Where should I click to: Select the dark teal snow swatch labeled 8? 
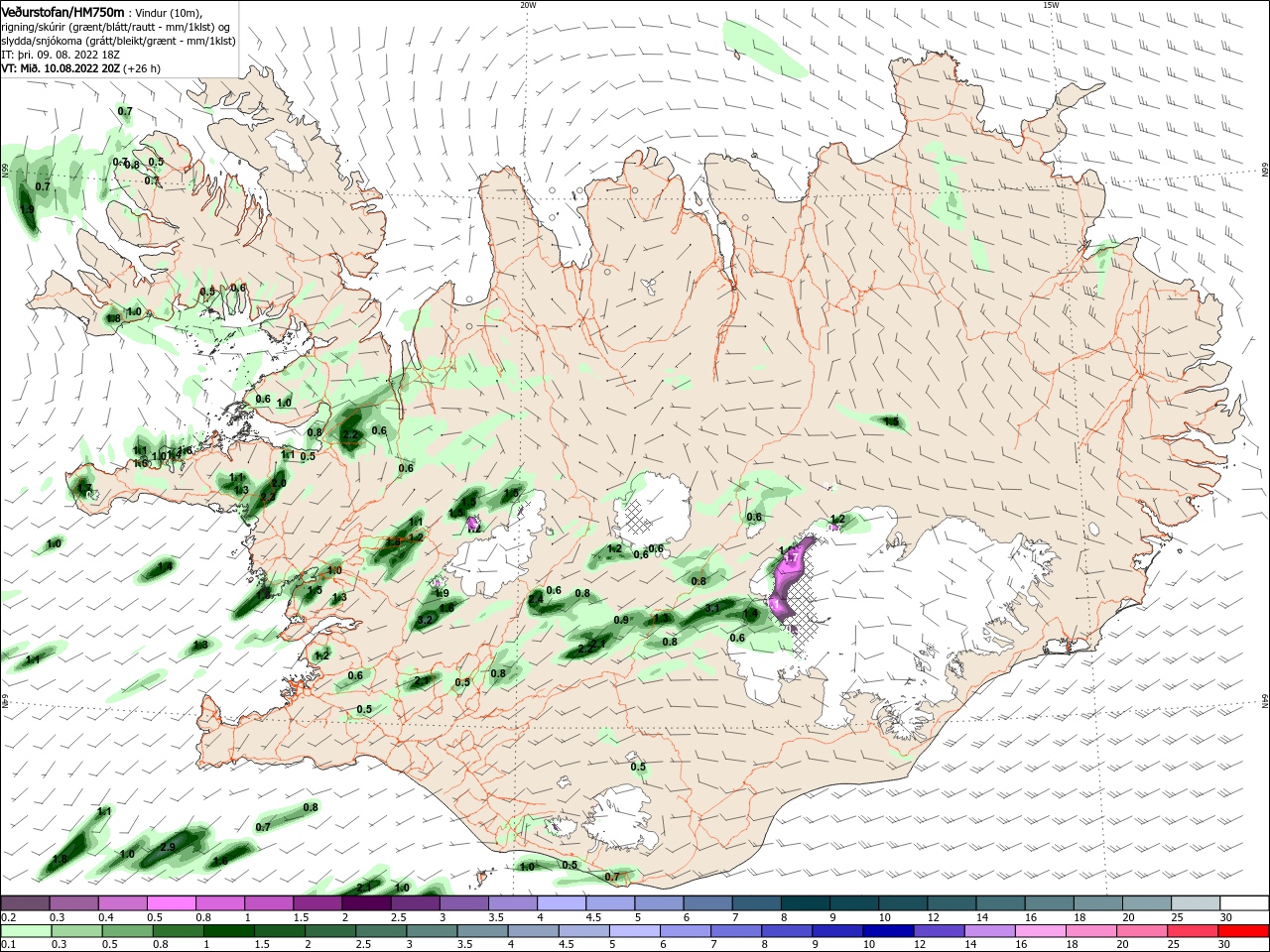click(806, 903)
